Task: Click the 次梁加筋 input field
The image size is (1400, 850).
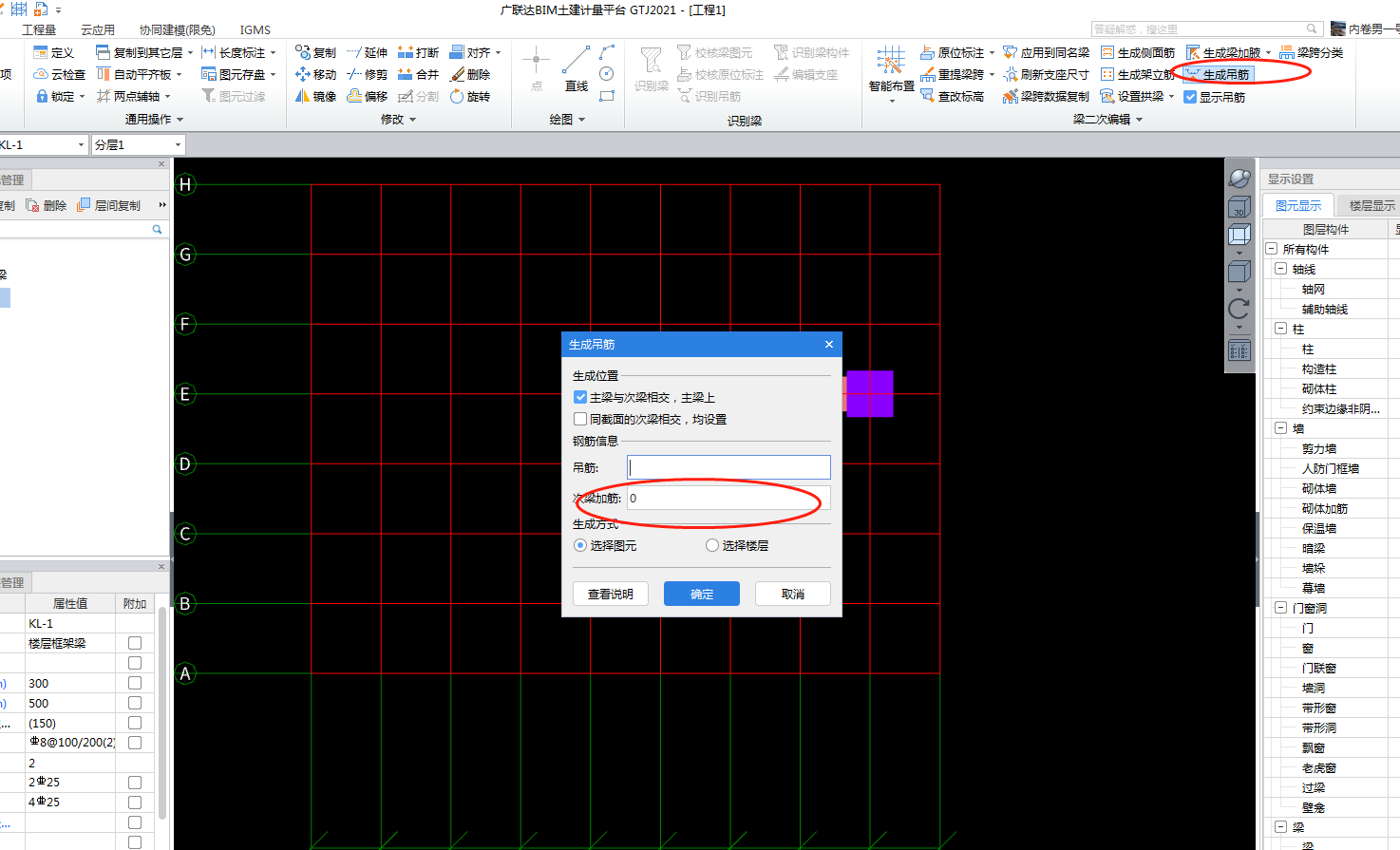Action: (x=728, y=498)
